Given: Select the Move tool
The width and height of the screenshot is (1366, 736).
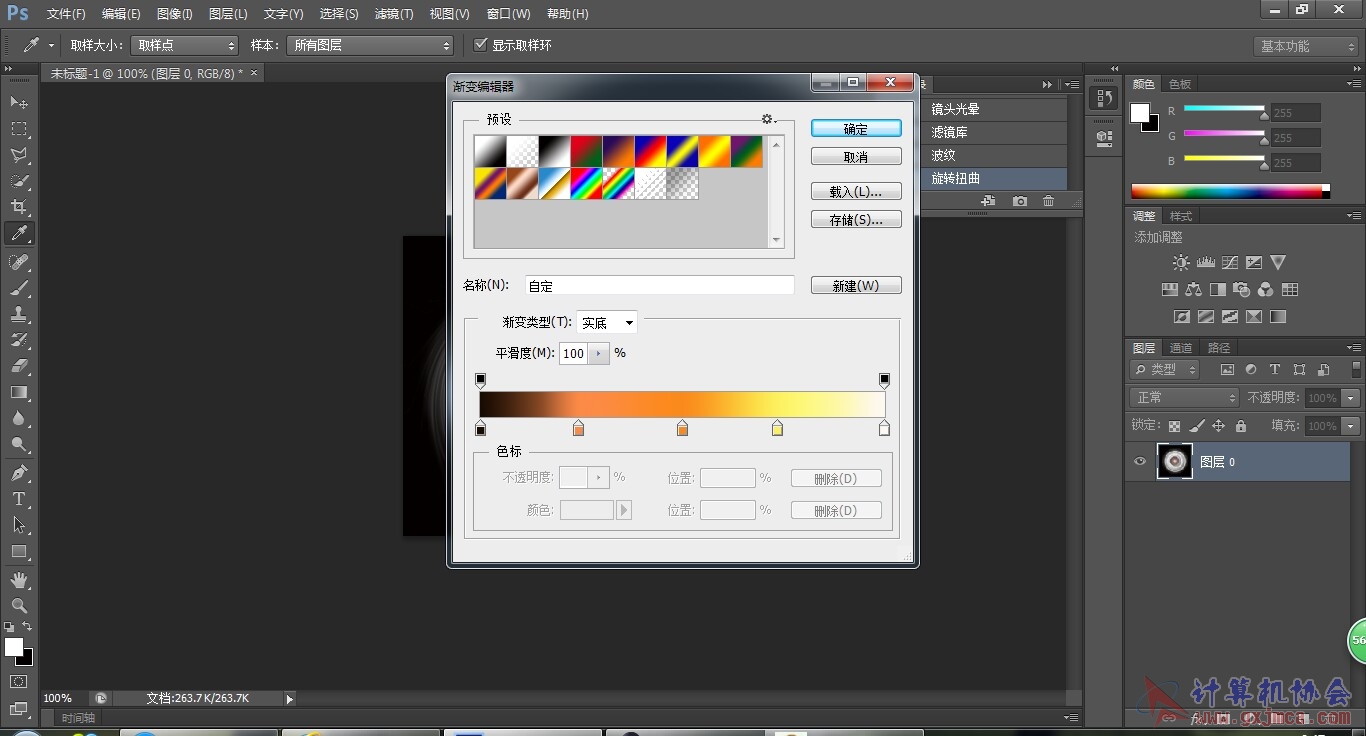Looking at the screenshot, I should (19, 103).
